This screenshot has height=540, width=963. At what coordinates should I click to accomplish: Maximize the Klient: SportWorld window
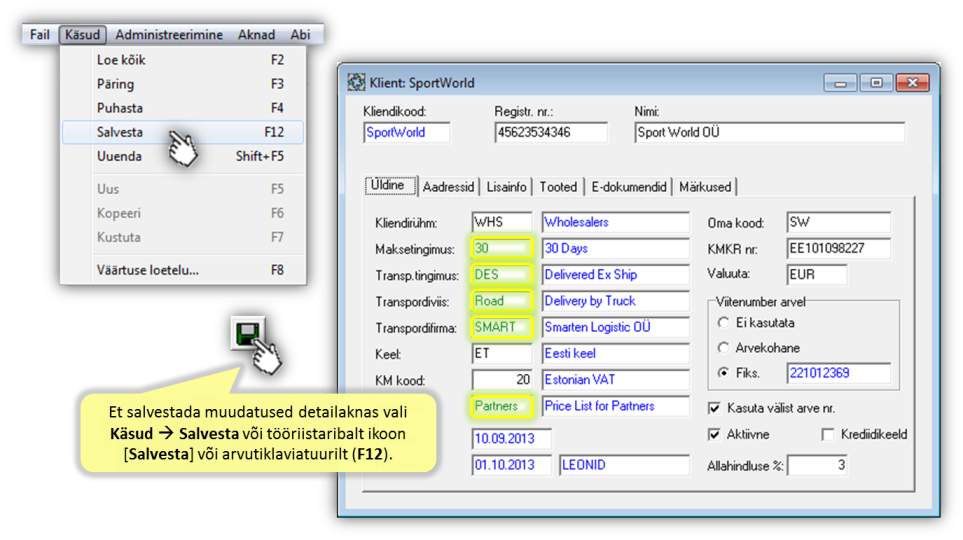pos(876,83)
